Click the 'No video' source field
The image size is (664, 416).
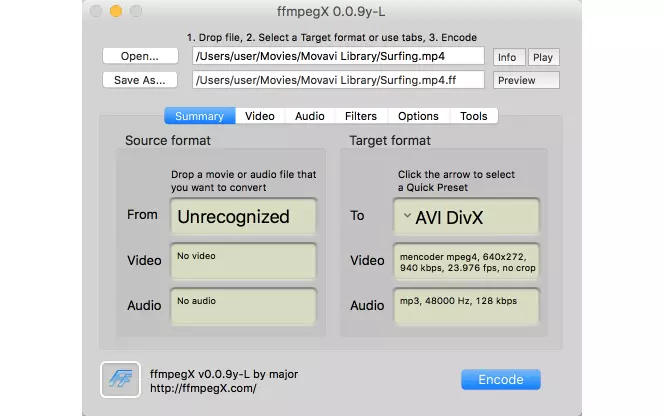point(243,261)
